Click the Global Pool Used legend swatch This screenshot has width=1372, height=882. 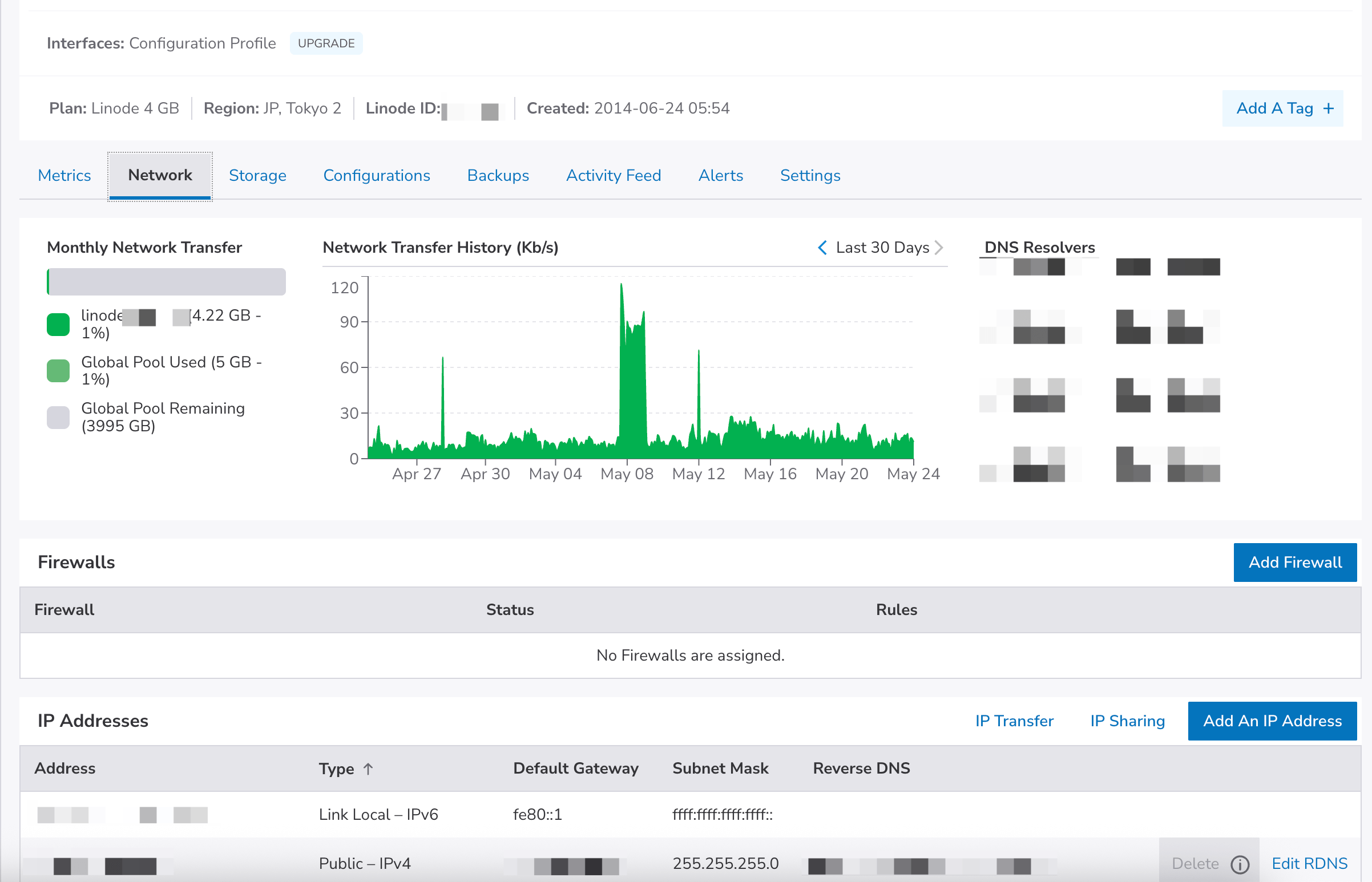(x=58, y=371)
